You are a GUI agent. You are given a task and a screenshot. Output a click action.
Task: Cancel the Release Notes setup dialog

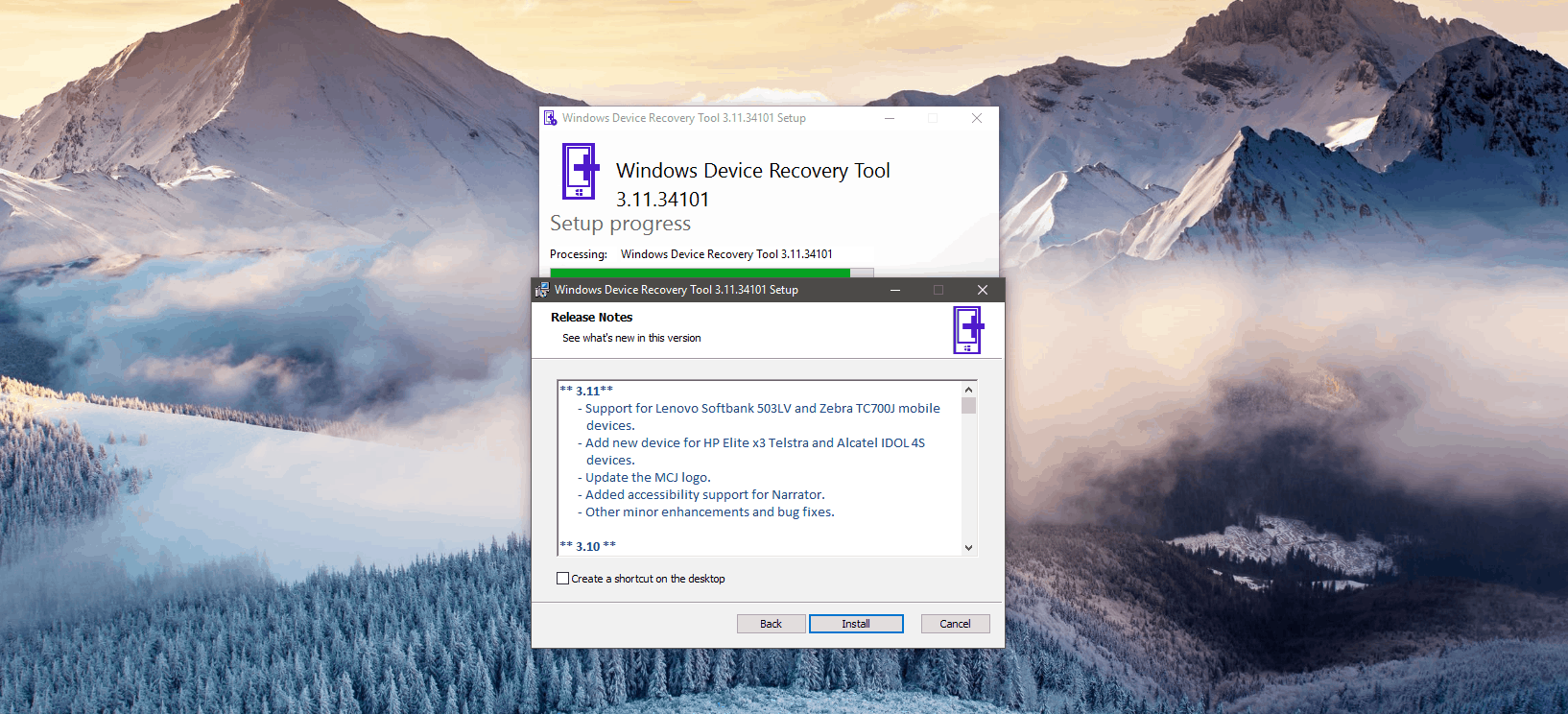point(955,624)
